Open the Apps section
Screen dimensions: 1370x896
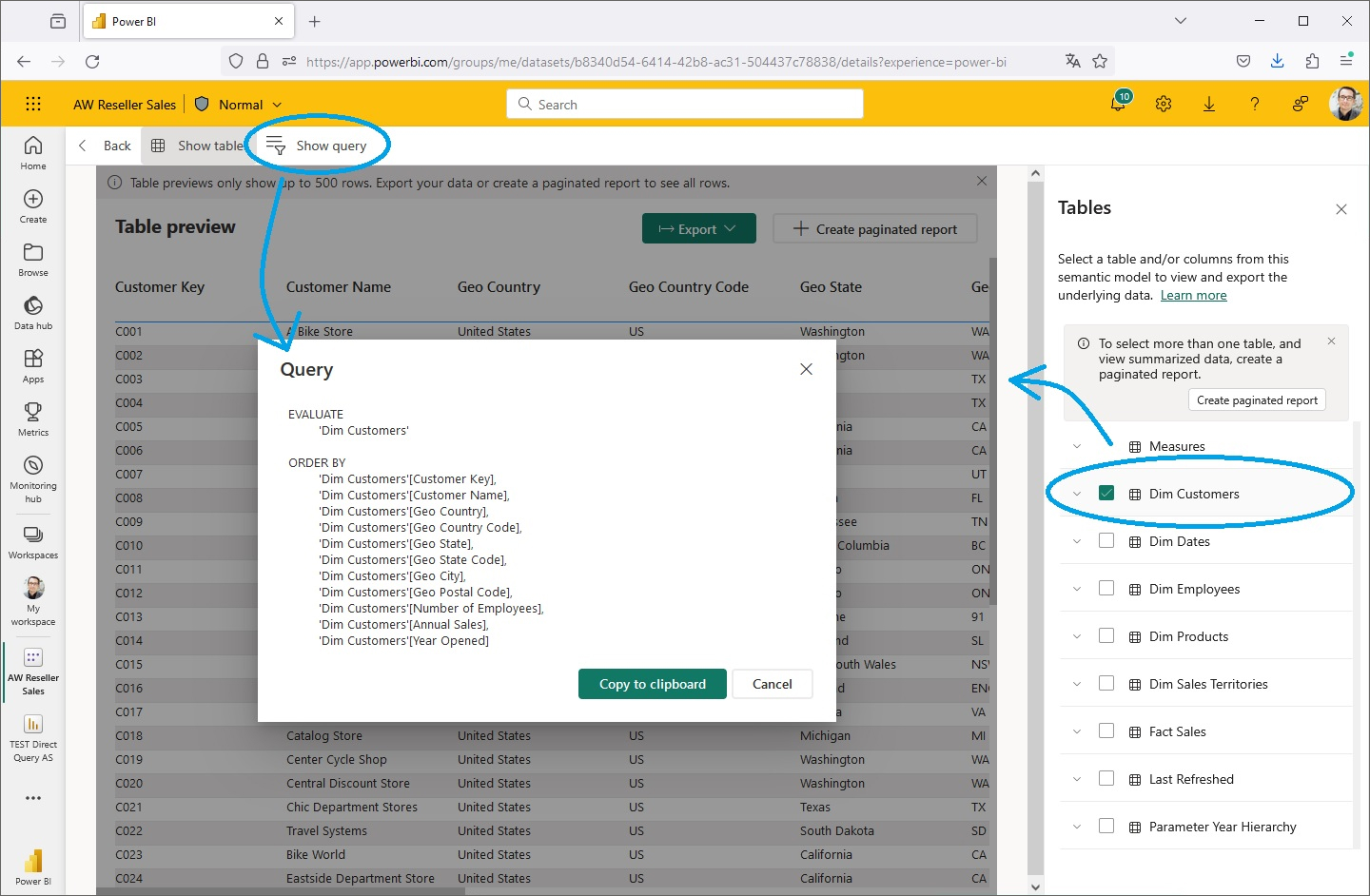click(x=32, y=365)
